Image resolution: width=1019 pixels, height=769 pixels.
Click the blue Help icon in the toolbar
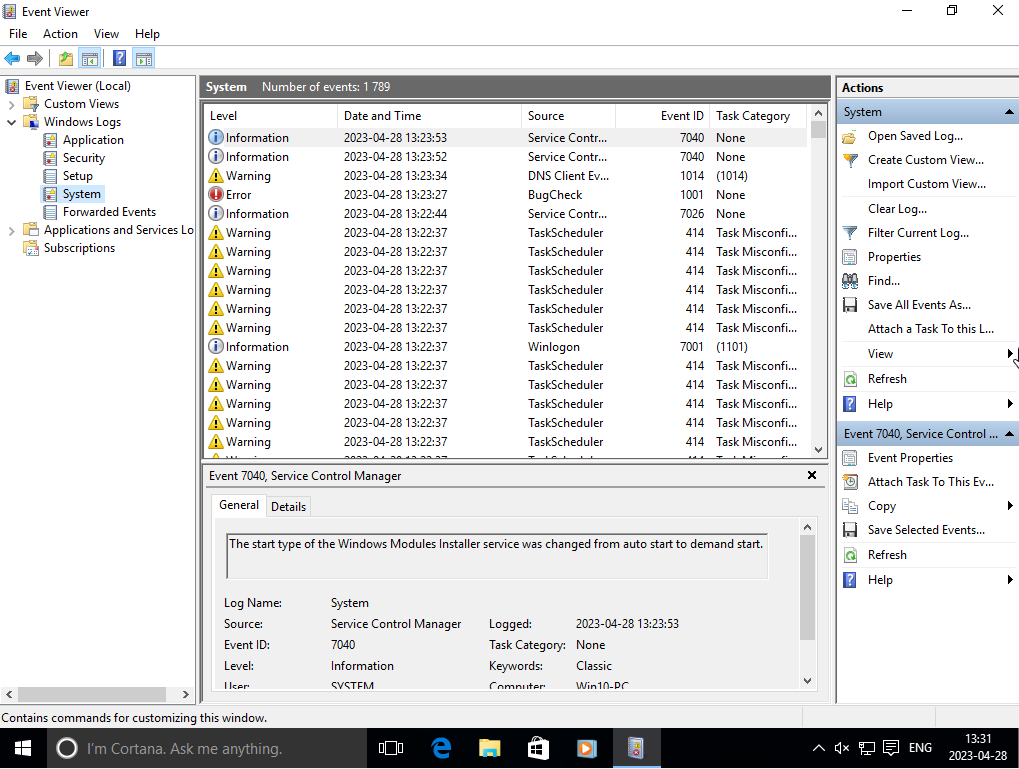(x=119, y=59)
